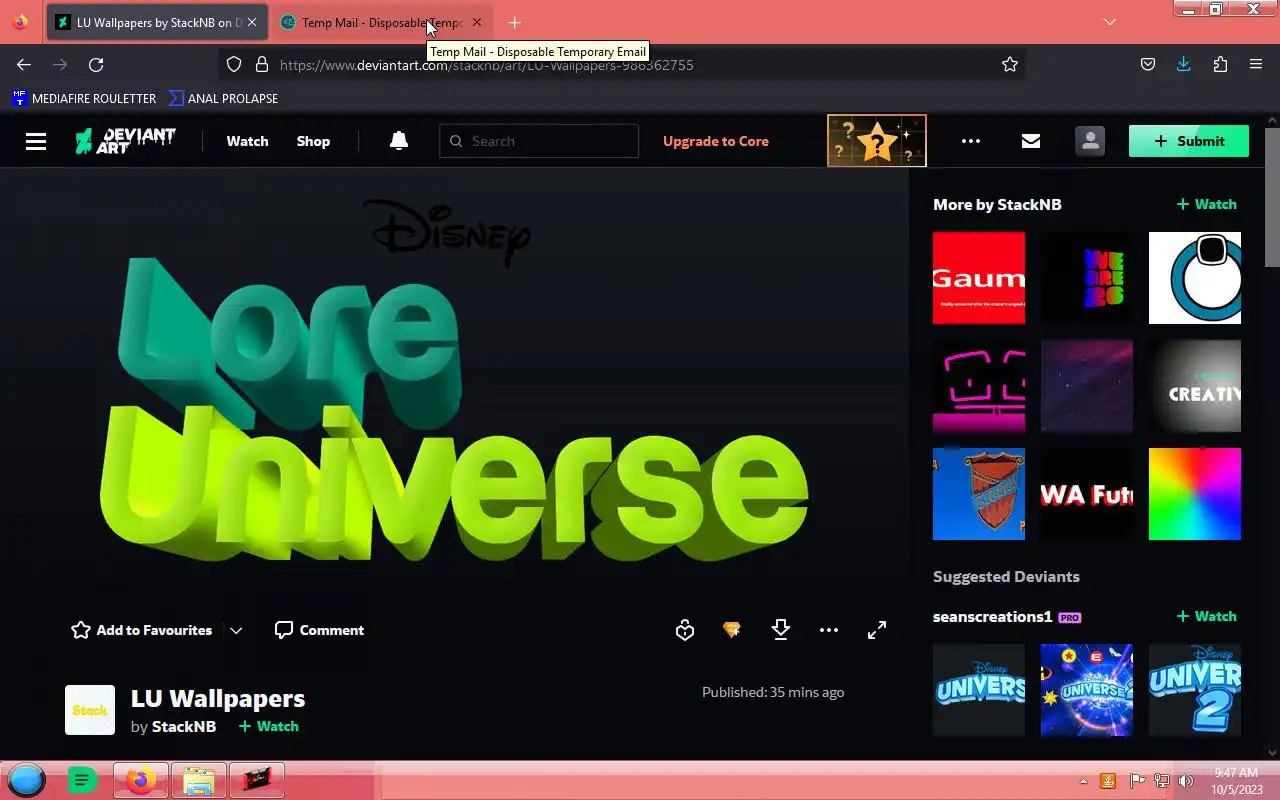Open the pink neon face thumbnail
Viewport: 1280px width, 800px height.
(979, 386)
